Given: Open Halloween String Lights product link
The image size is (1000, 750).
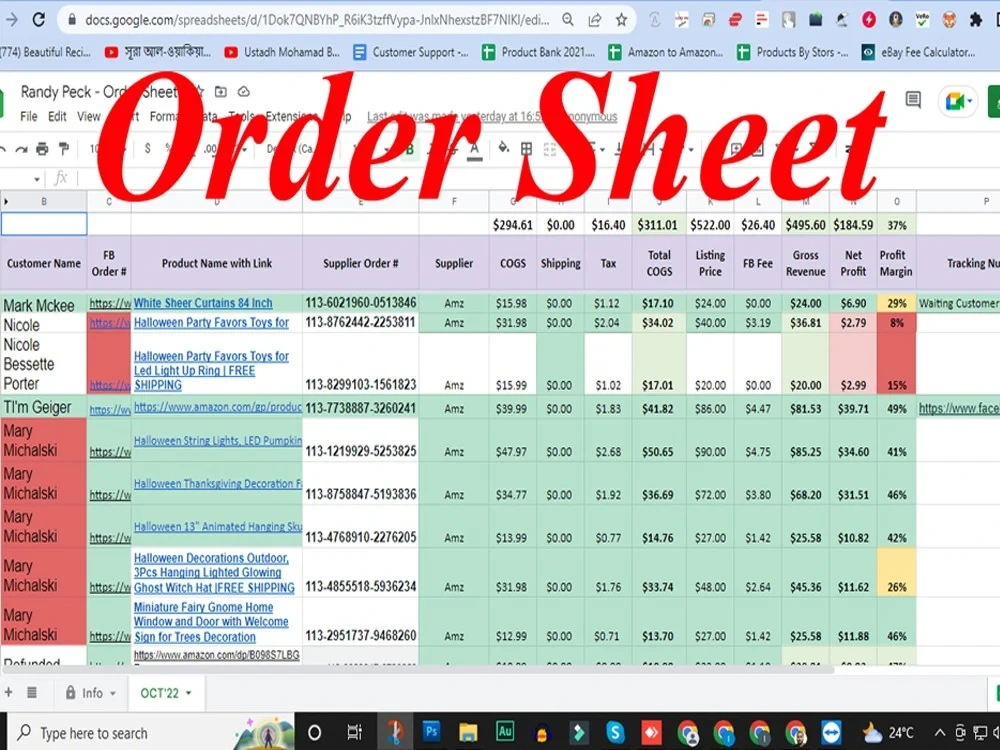Looking at the screenshot, I should click(217, 440).
